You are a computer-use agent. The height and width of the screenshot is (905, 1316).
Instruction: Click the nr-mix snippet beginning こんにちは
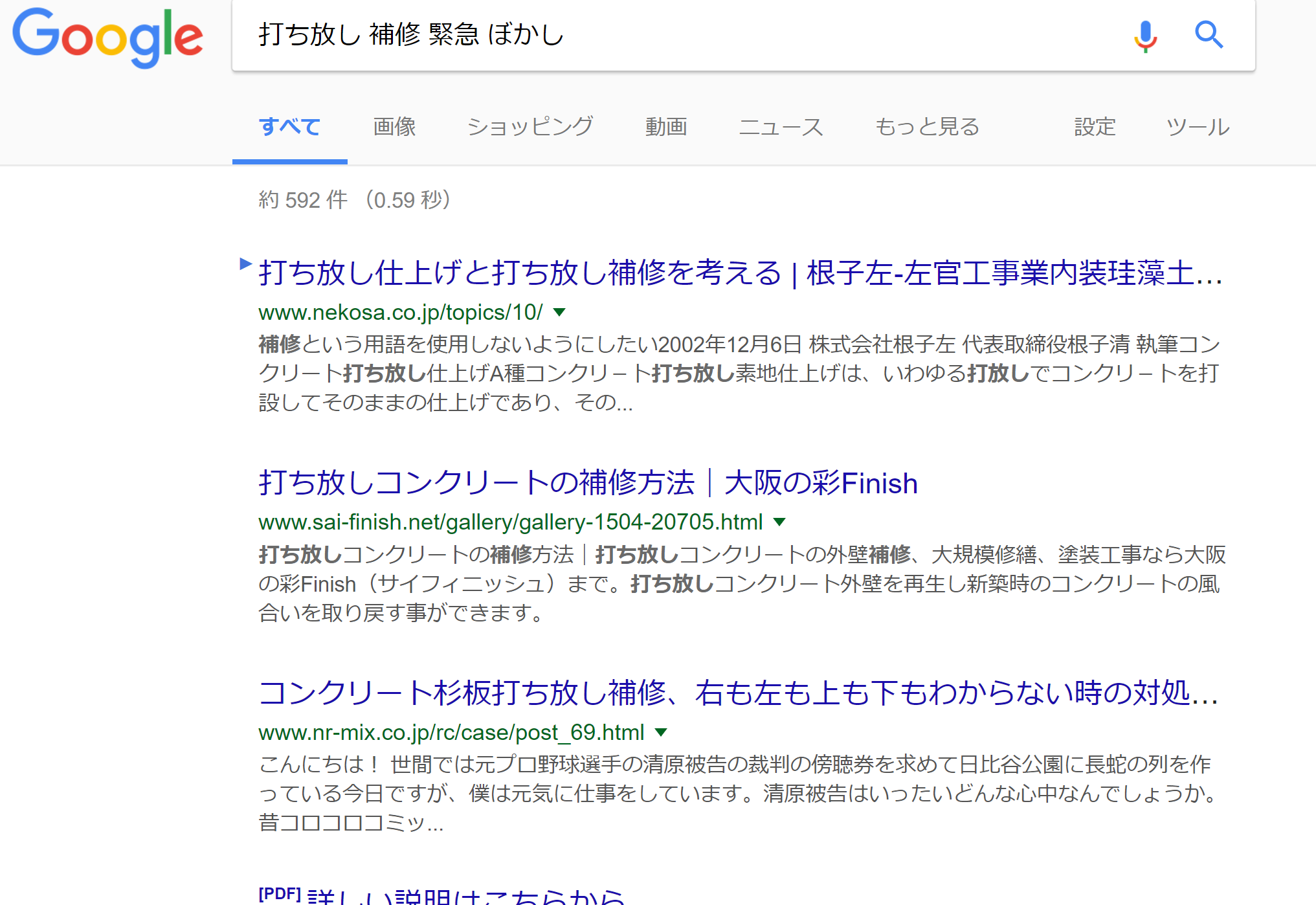pos(739,794)
